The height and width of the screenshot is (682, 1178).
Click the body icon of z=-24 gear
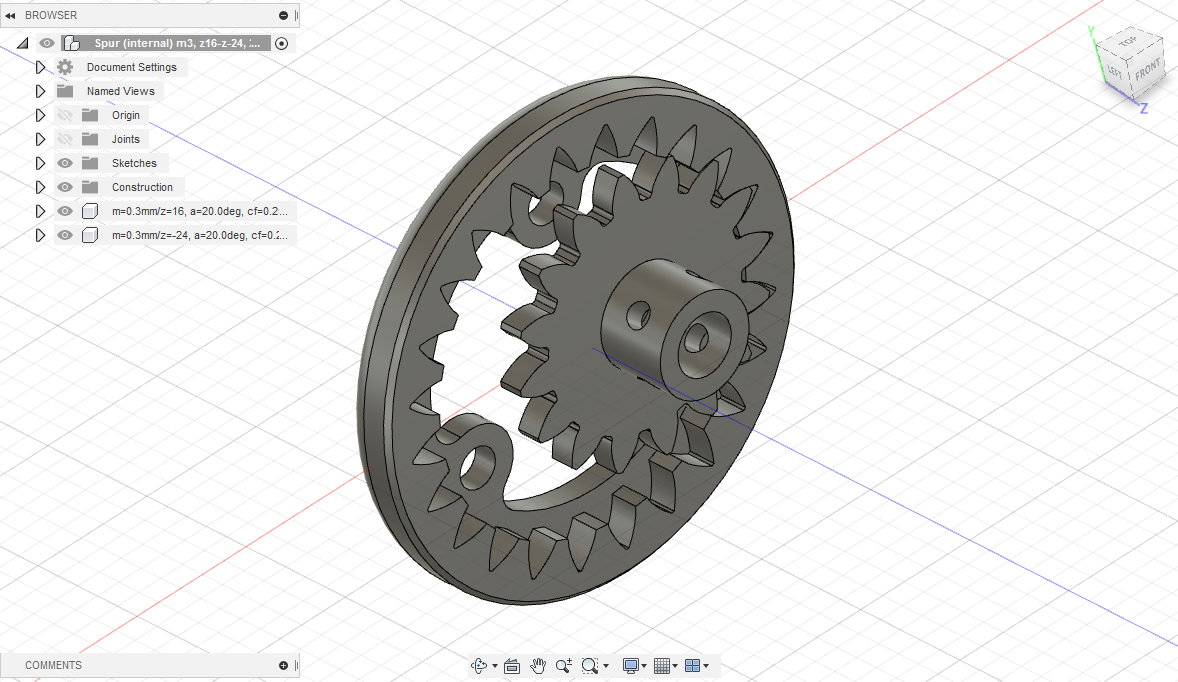(90, 235)
